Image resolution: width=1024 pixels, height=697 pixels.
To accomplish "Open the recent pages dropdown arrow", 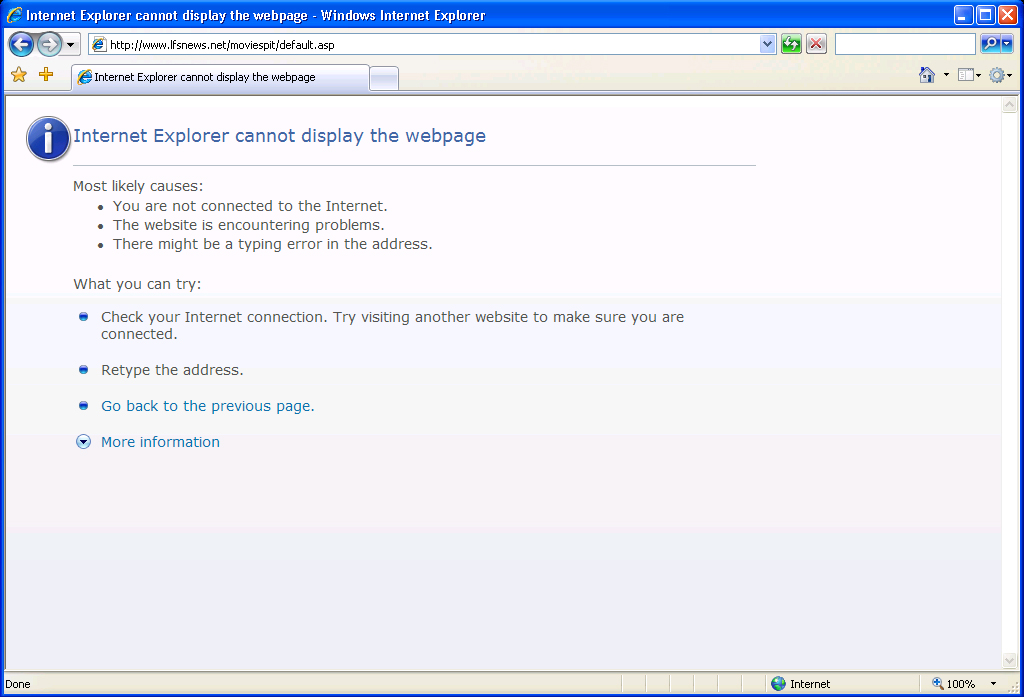I will coord(71,45).
